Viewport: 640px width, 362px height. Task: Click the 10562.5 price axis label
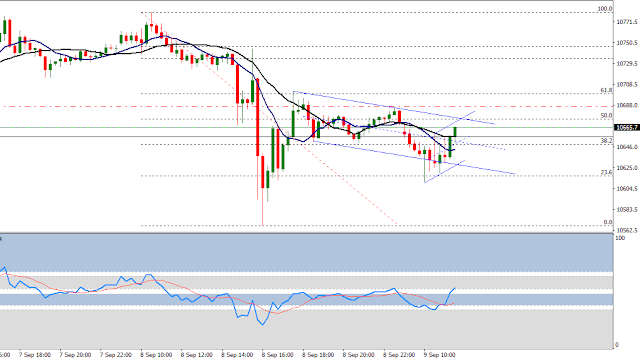point(627,231)
